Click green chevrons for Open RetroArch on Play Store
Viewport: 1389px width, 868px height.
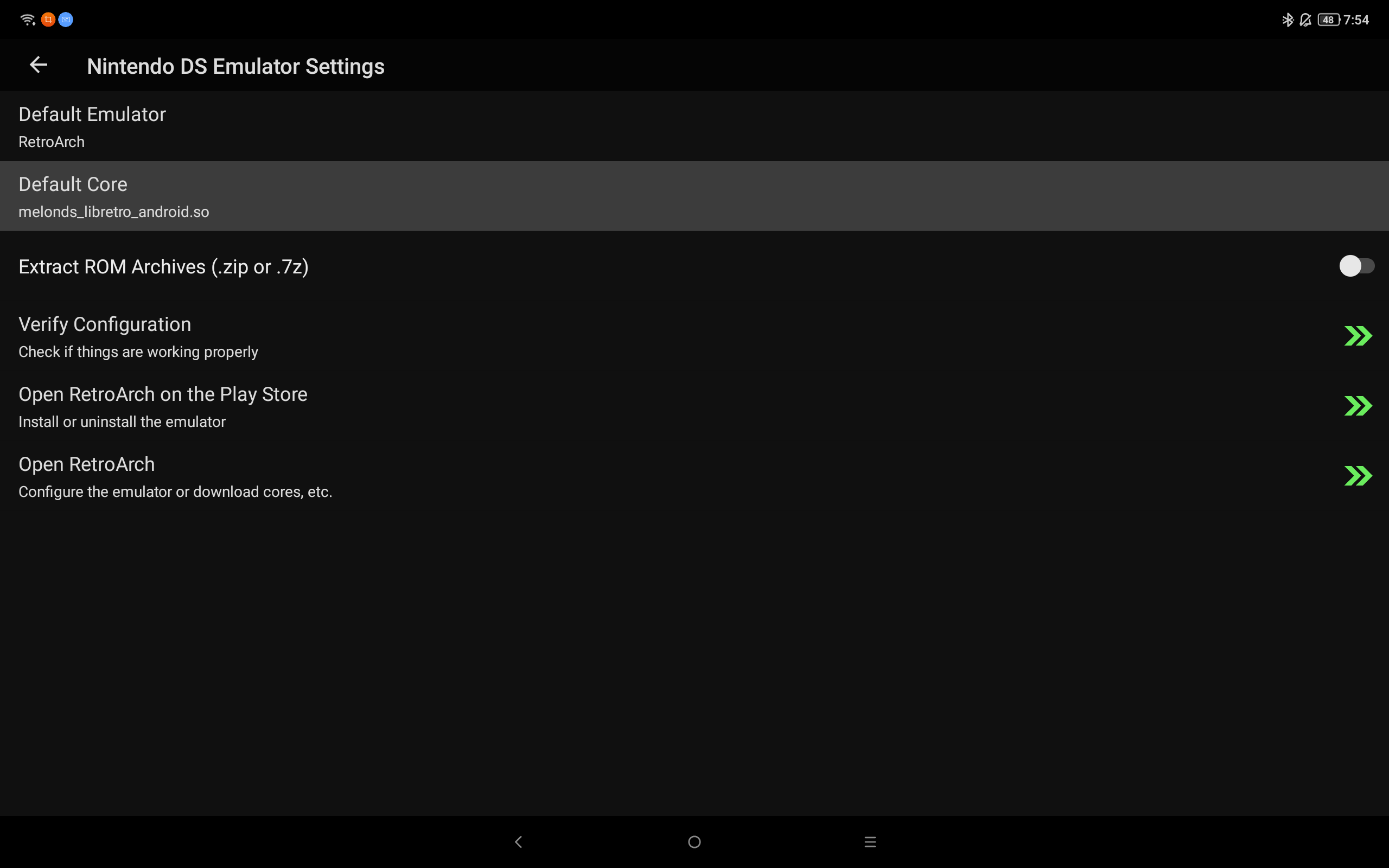point(1358,406)
